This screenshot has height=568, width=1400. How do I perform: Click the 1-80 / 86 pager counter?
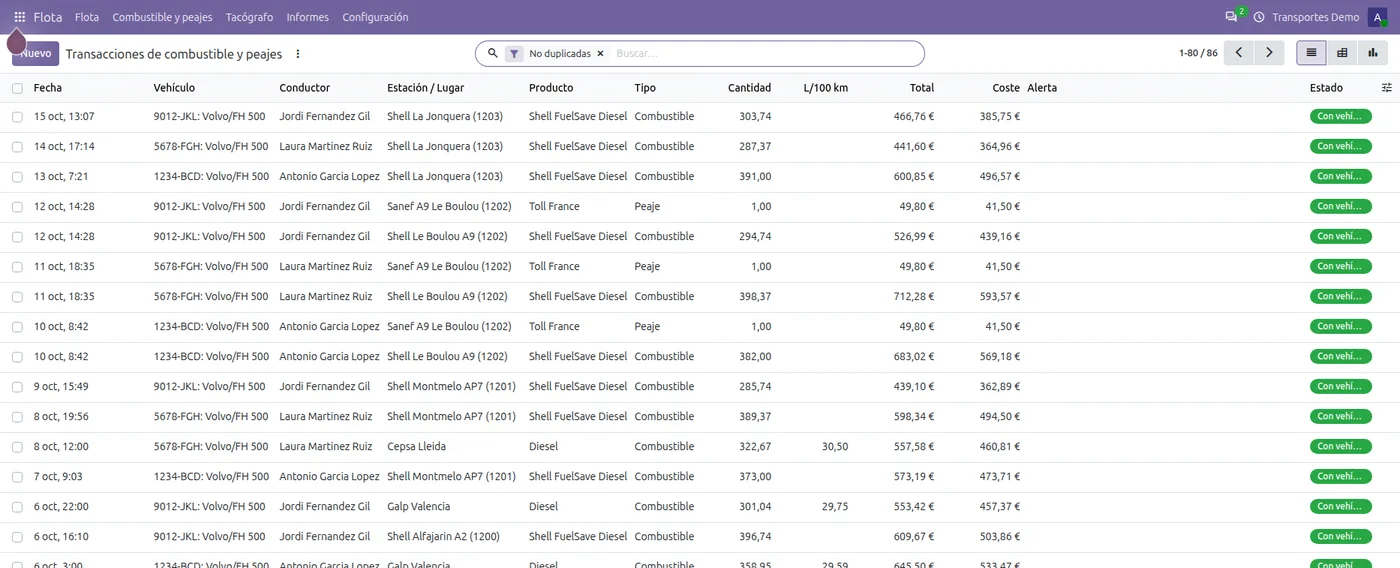point(1198,53)
